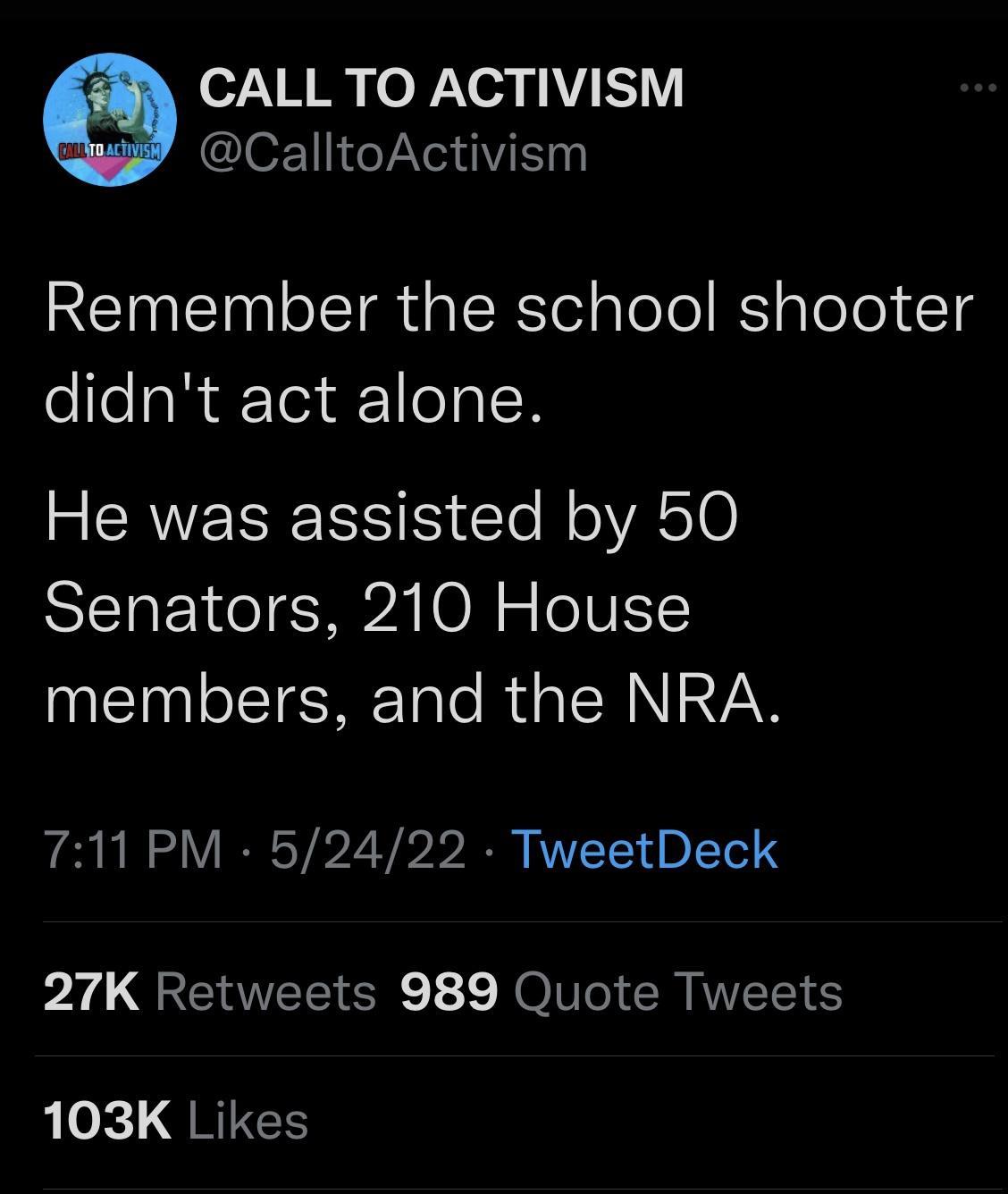The width and height of the screenshot is (1008, 1194).
Task: Click the CALL TO ACTIVISM display name
Action: (x=441, y=87)
